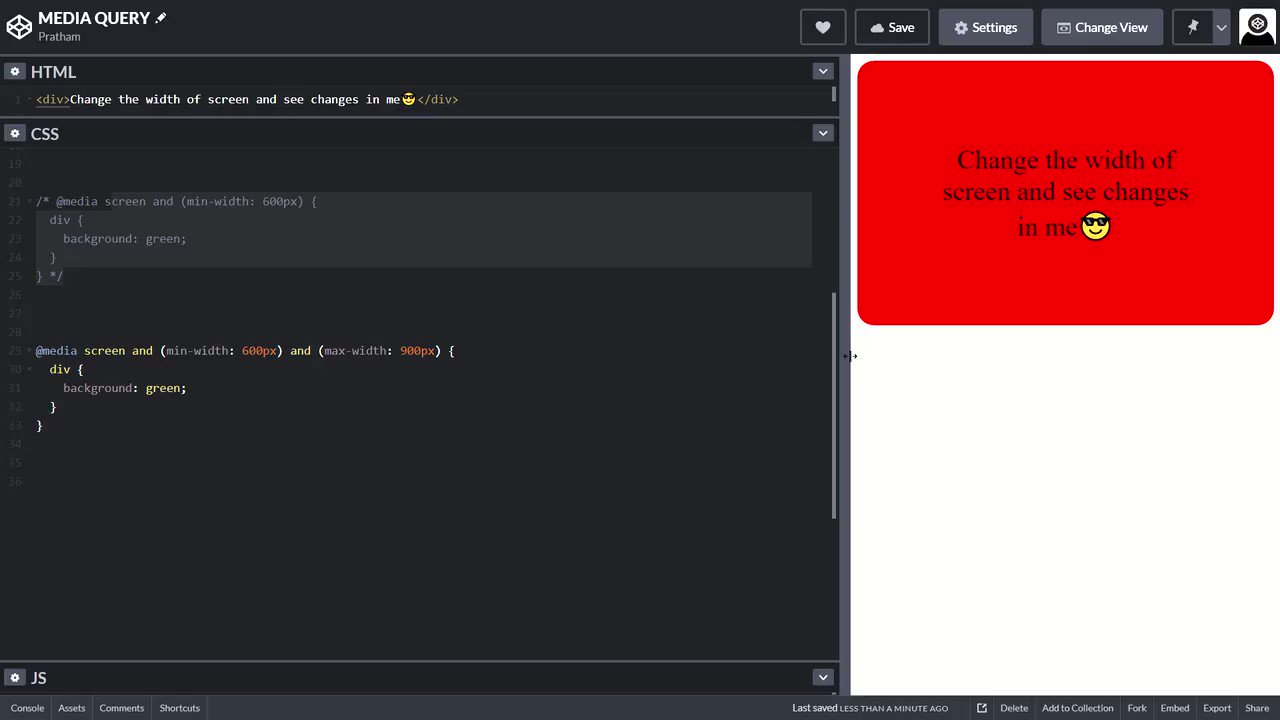Open keyboard Shortcuts panel
The height and width of the screenshot is (720, 1280).
coord(180,708)
